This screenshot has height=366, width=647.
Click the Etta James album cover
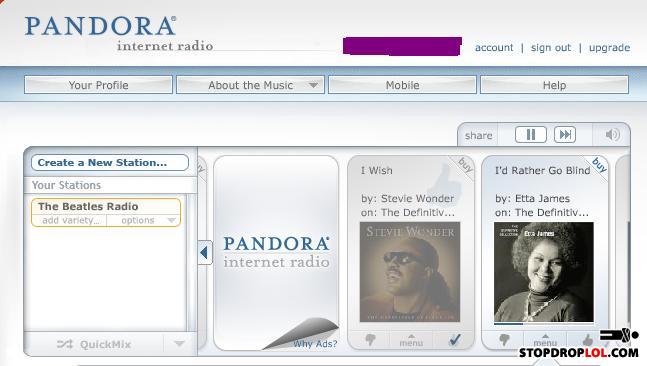click(544, 272)
